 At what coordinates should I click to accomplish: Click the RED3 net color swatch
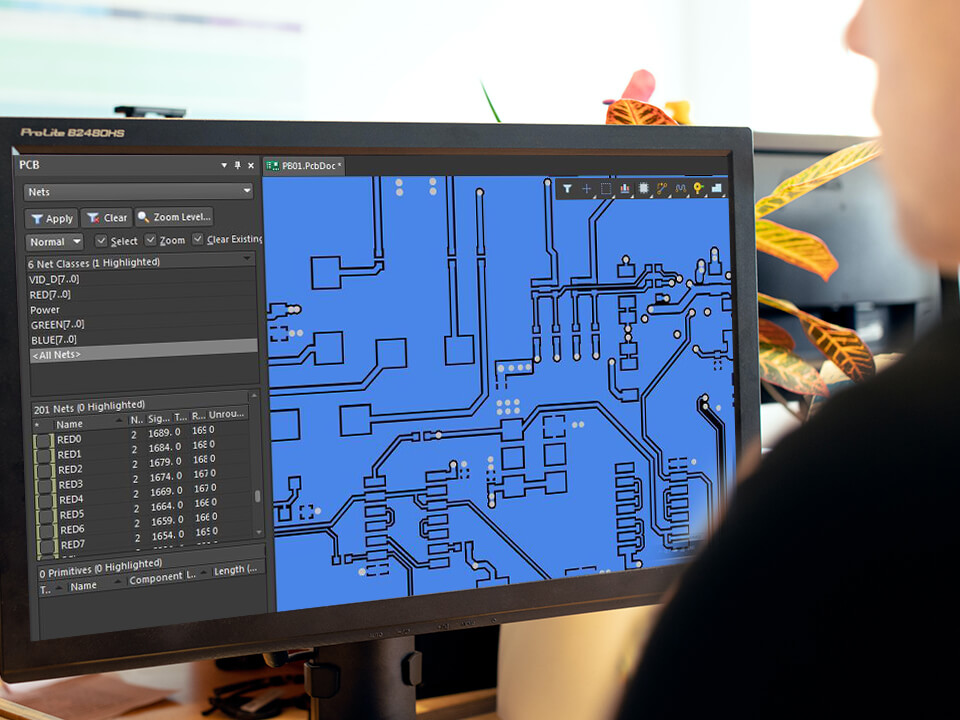(x=44, y=485)
